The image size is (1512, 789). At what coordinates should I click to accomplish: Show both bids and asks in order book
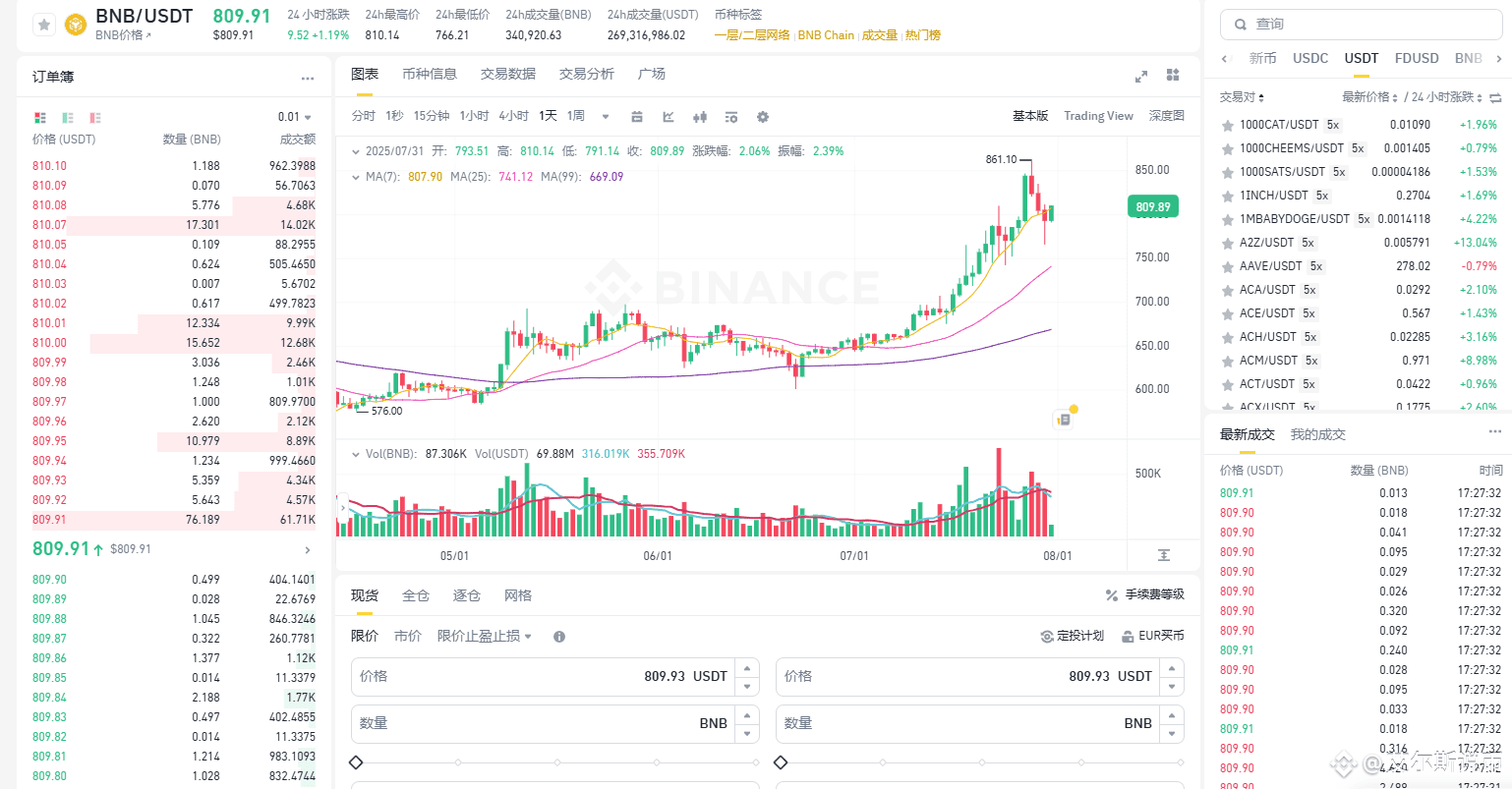pyautogui.click(x=40, y=117)
